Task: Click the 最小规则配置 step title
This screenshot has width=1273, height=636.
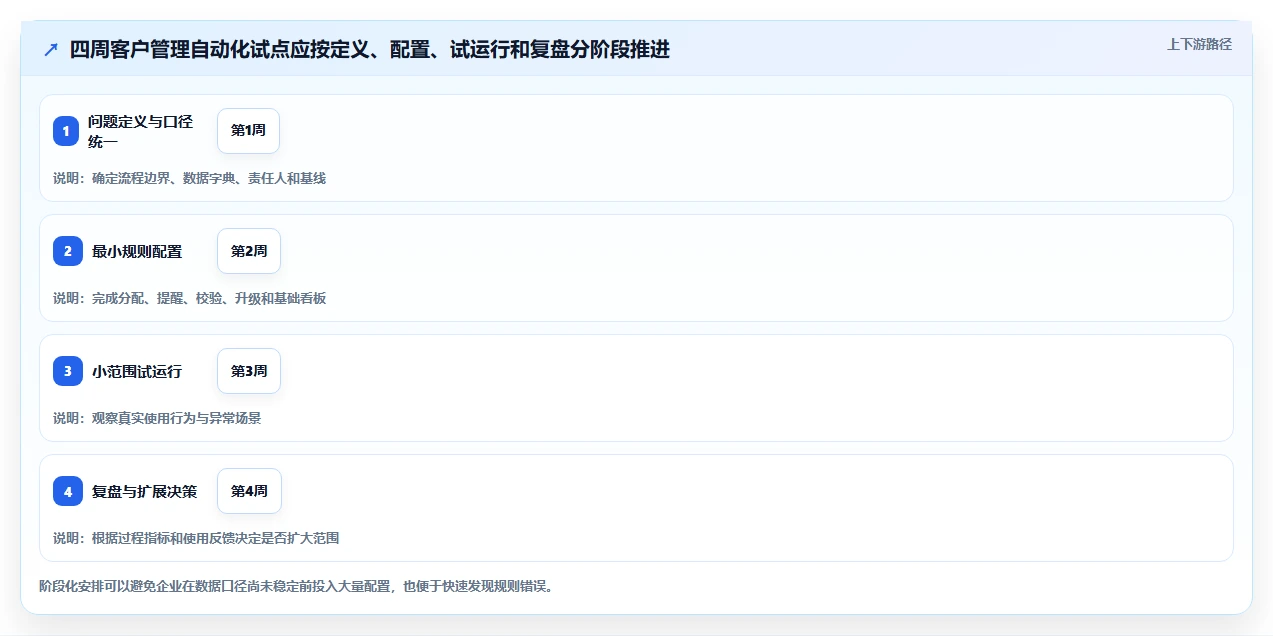Action: [x=137, y=251]
